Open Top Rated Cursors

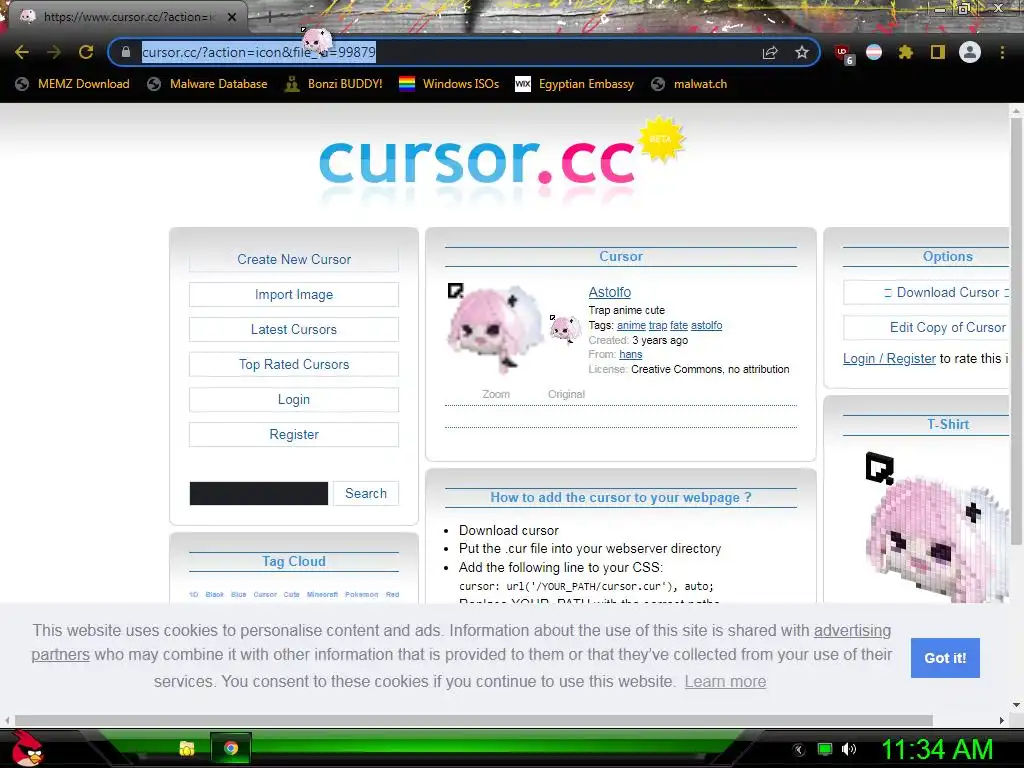point(294,364)
